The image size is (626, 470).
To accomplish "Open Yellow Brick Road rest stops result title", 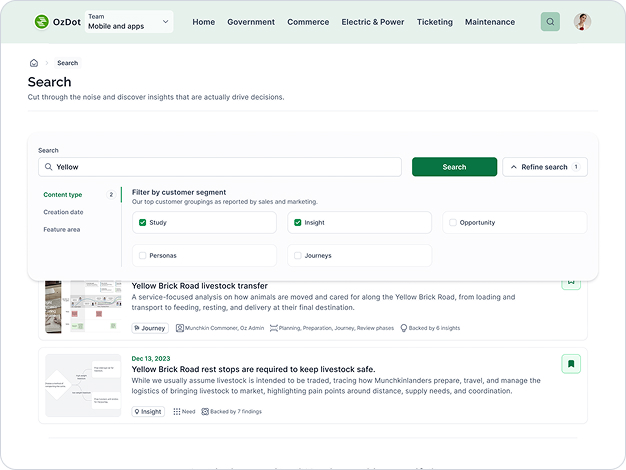I will (x=254, y=369).
